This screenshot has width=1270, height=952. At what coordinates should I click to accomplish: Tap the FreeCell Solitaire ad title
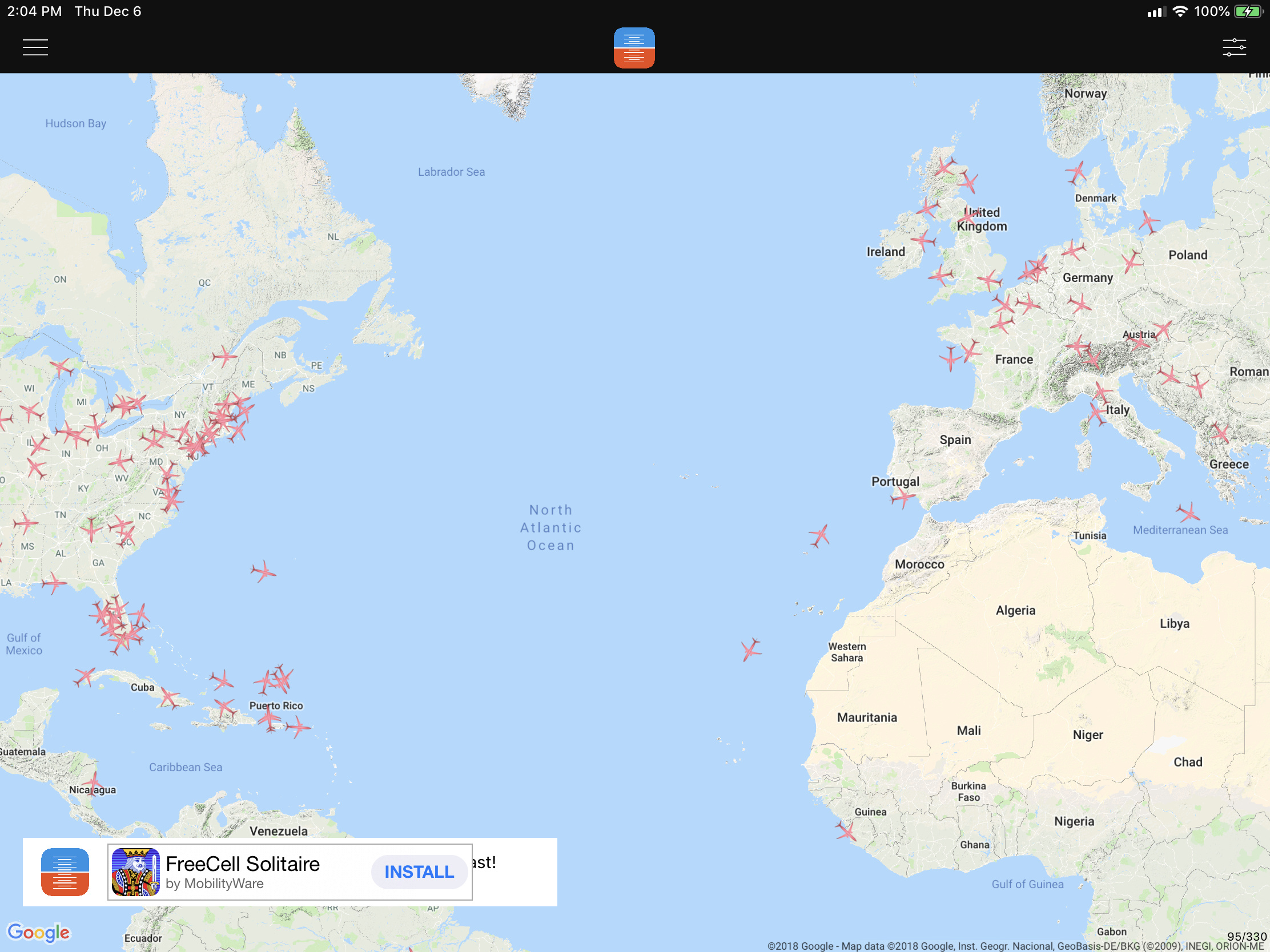(242, 864)
